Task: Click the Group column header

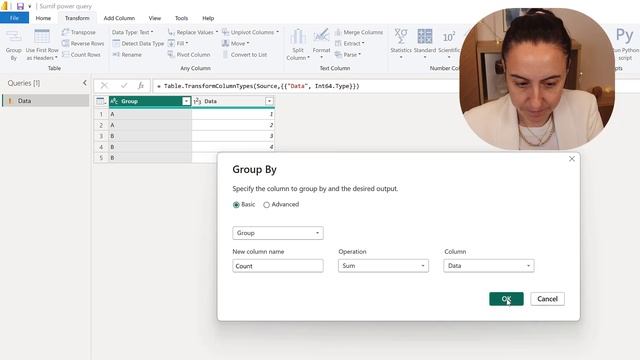Action: click(x=150, y=101)
